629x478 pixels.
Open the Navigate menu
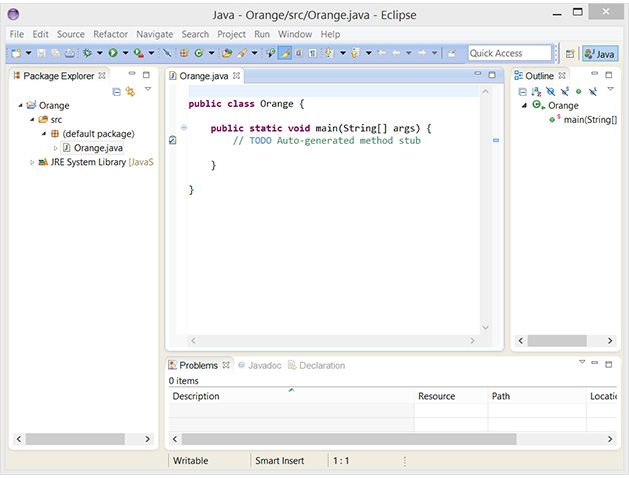coord(154,34)
